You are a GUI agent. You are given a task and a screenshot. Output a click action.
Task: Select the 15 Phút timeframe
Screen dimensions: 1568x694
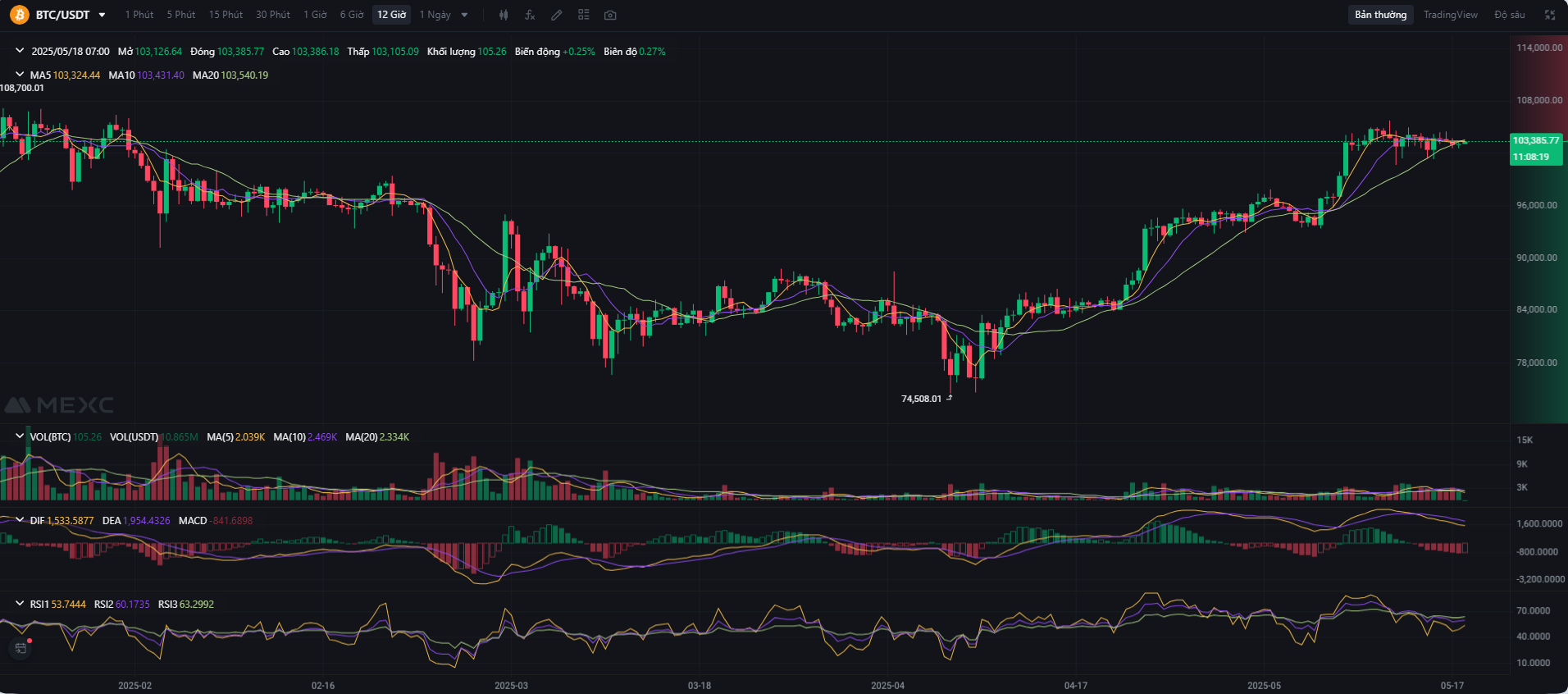[x=226, y=15]
